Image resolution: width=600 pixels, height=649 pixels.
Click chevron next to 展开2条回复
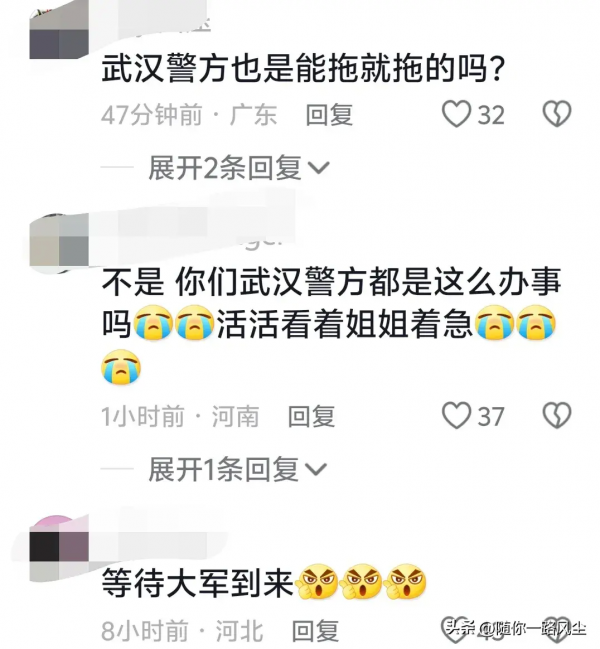click(x=319, y=168)
